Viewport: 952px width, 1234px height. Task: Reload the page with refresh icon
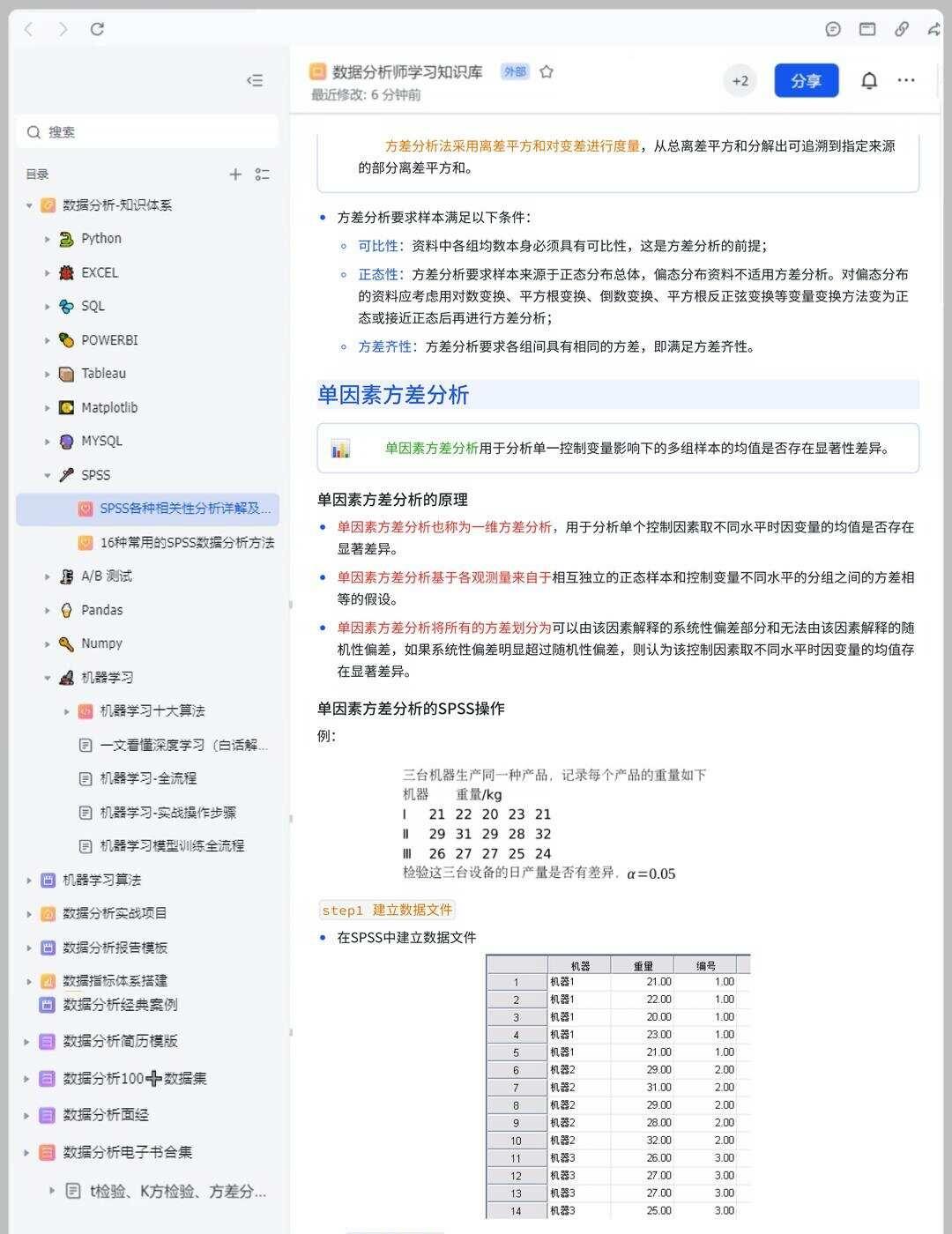coord(98,29)
